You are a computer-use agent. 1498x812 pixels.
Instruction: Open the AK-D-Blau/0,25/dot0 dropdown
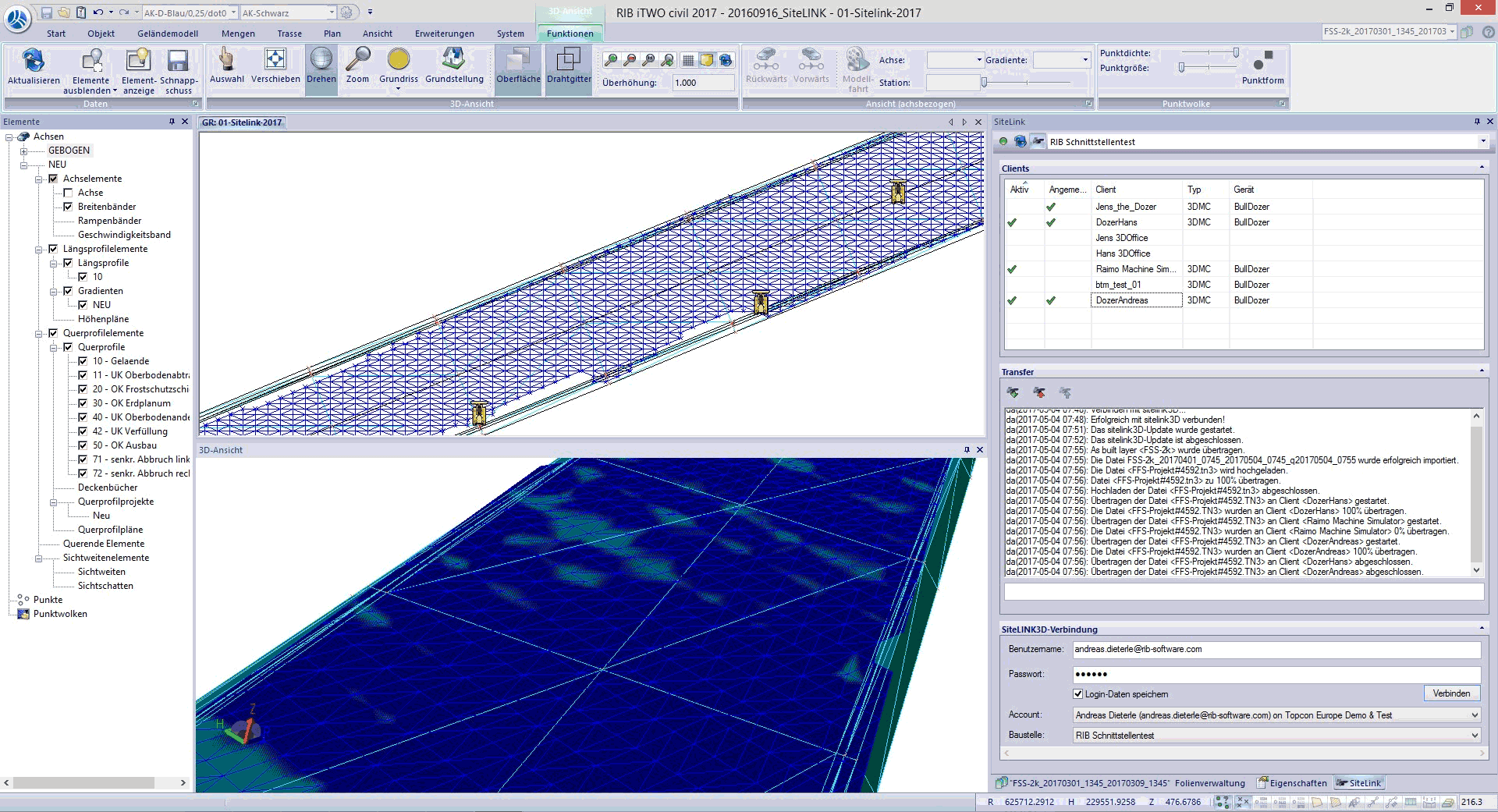tap(233, 12)
